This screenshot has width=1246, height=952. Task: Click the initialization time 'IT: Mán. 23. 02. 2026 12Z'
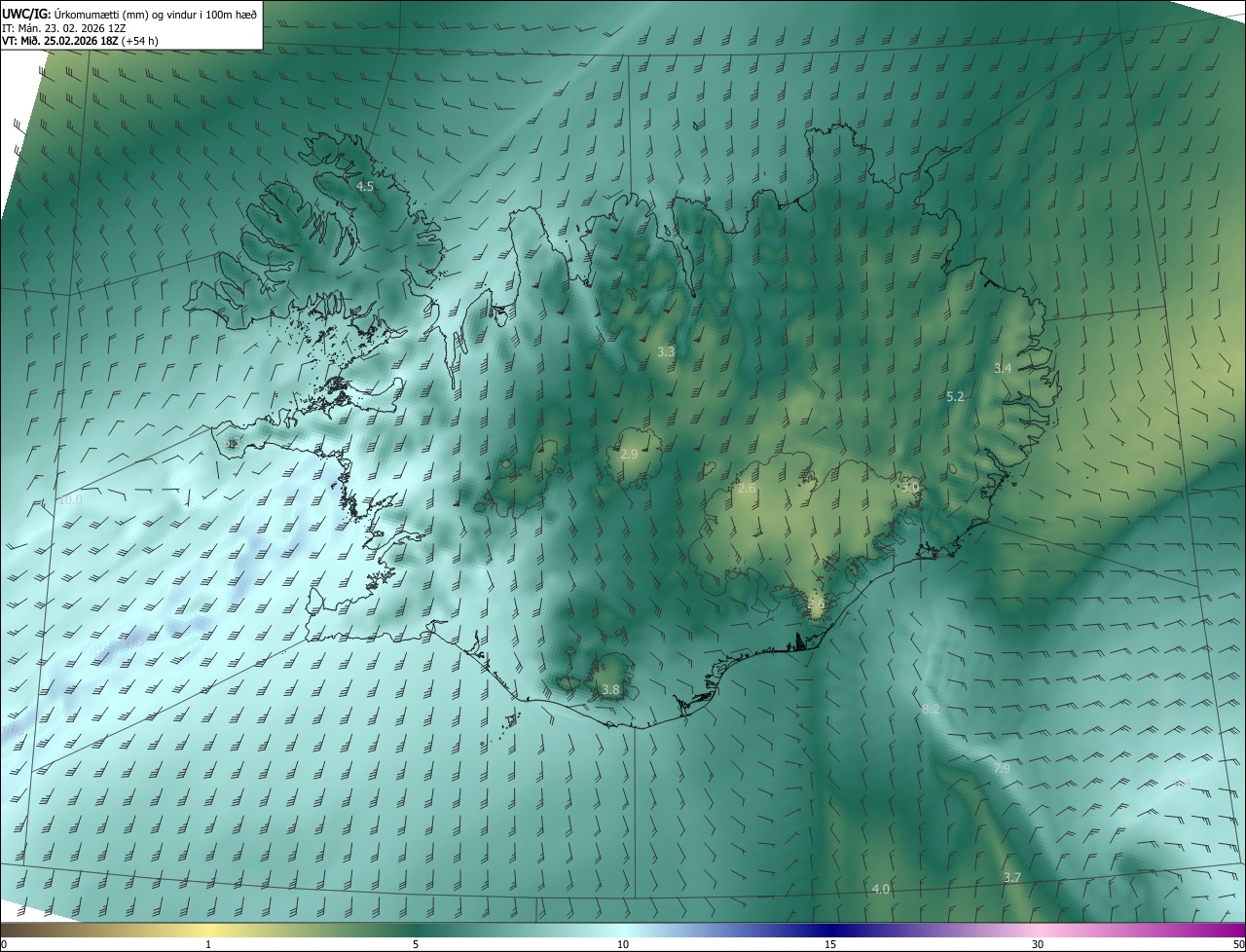coord(63,28)
